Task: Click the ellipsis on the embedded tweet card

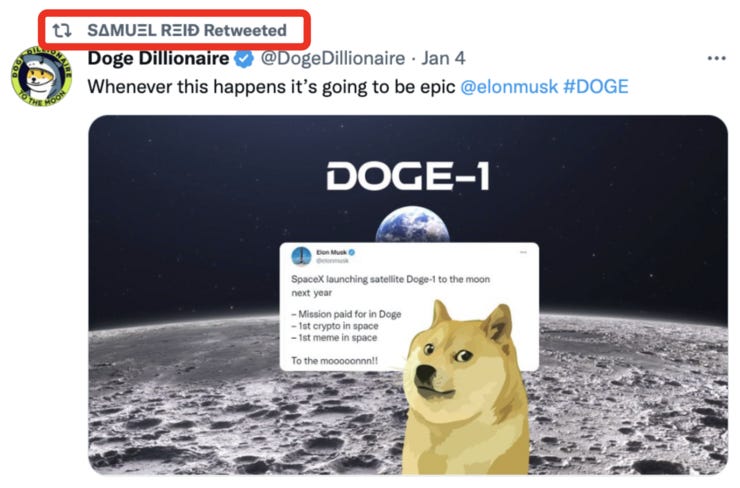Action: click(523, 252)
